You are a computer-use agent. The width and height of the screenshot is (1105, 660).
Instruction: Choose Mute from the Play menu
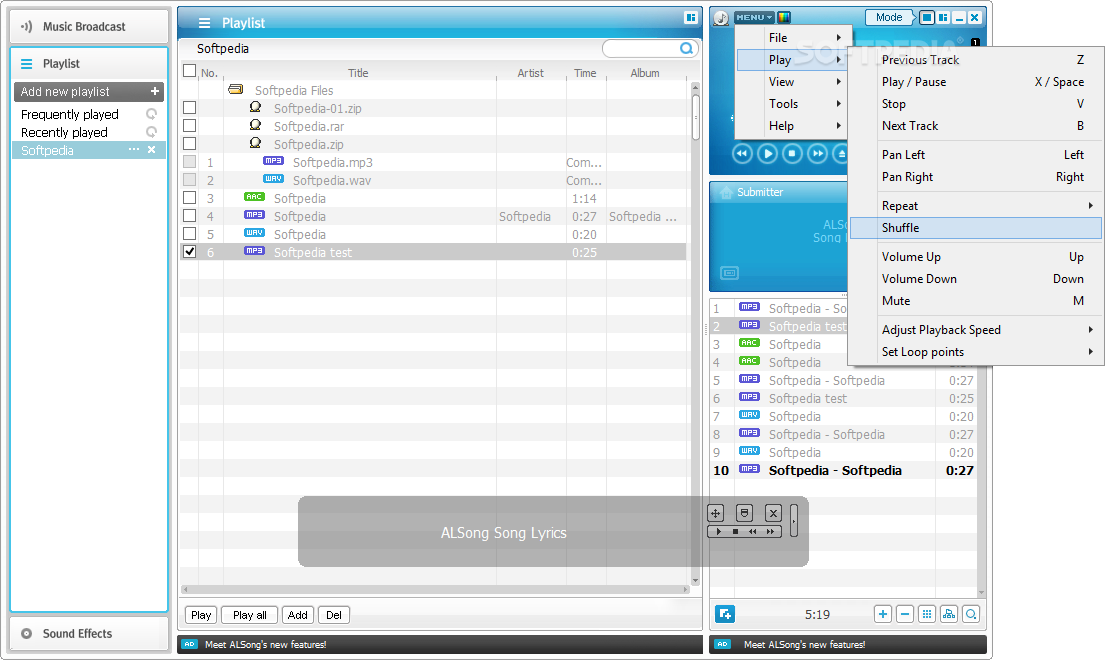point(976,301)
